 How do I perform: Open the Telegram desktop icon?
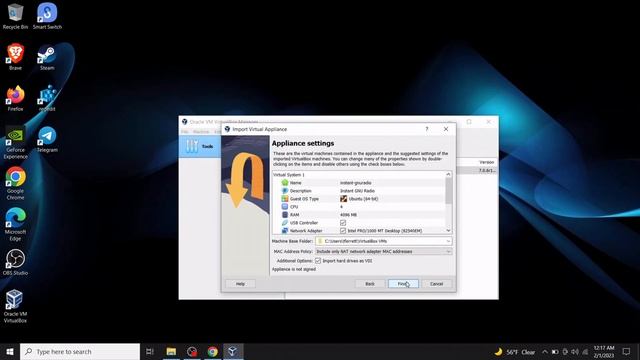pyautogui.click(x=47, y=139)
